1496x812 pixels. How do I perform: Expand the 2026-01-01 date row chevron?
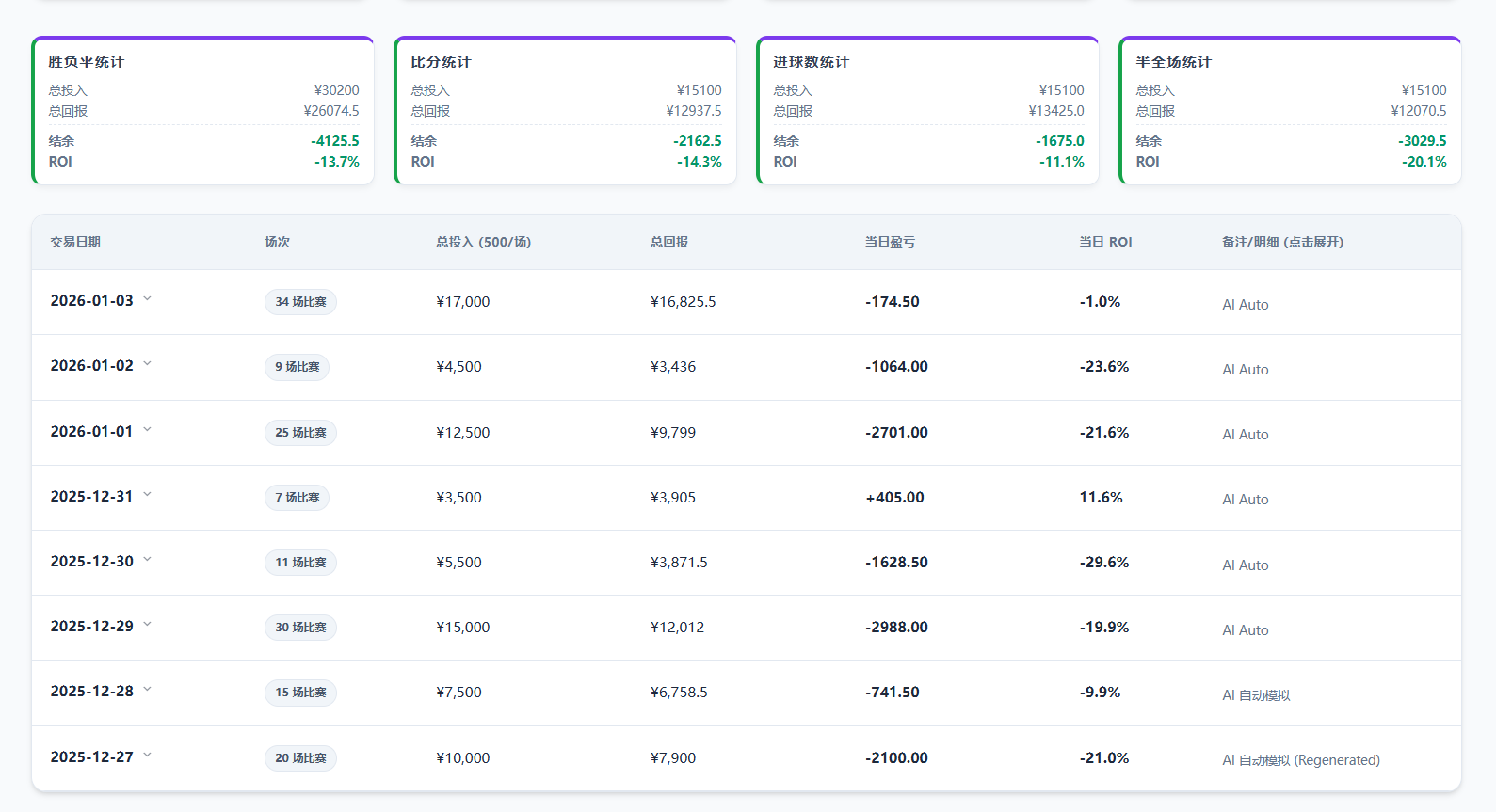point(147,430)
